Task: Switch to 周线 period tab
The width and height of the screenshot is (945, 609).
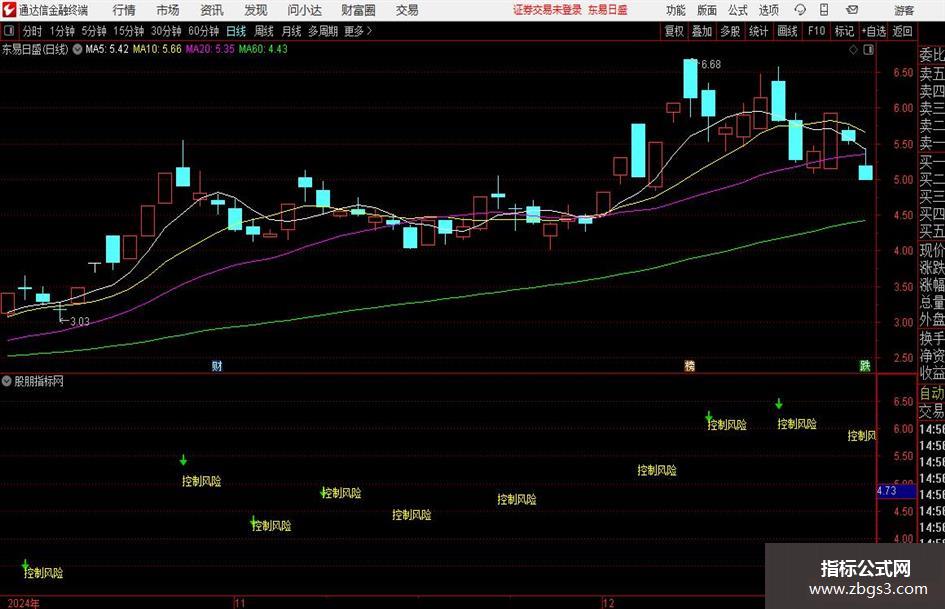Action: click(x=264, y=31)
